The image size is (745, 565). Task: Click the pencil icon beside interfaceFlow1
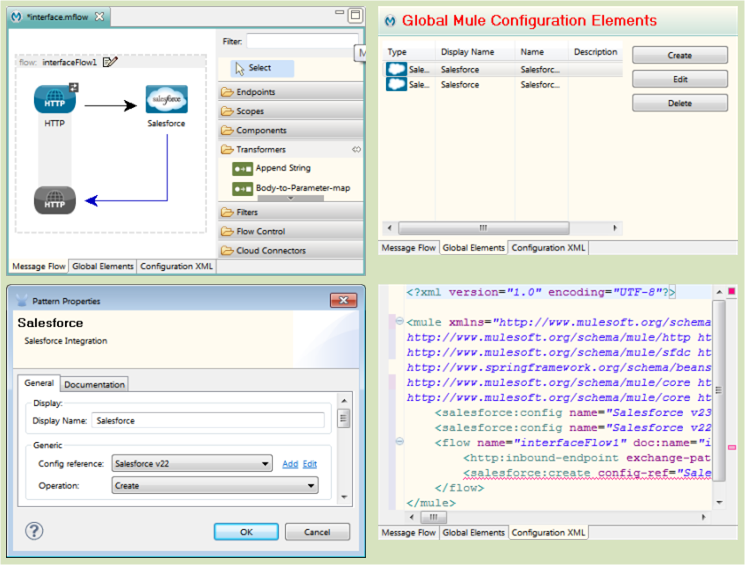pyautogui.click(x=110, y=62)
